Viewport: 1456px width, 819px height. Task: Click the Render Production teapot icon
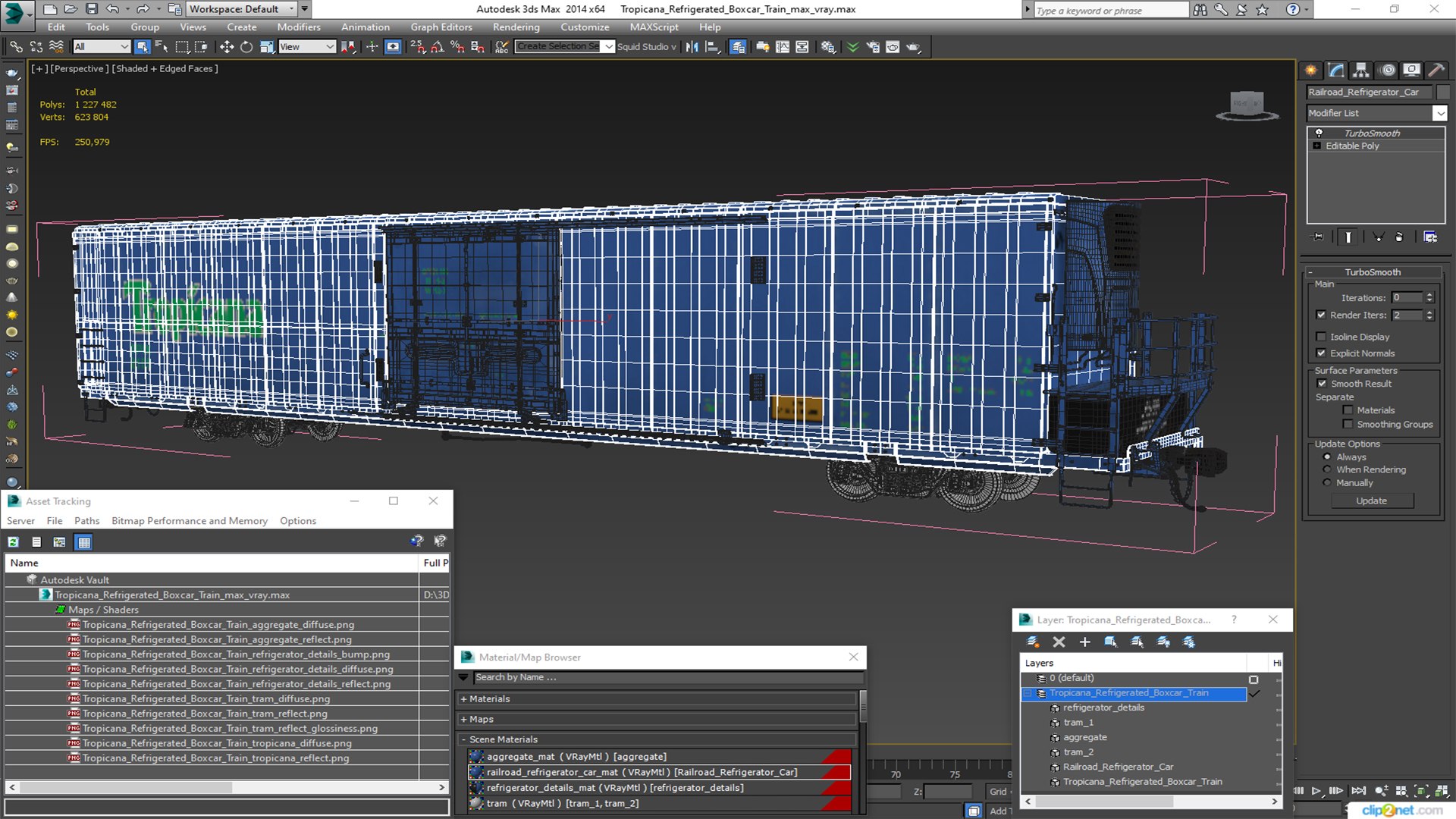tap(913, 47)
